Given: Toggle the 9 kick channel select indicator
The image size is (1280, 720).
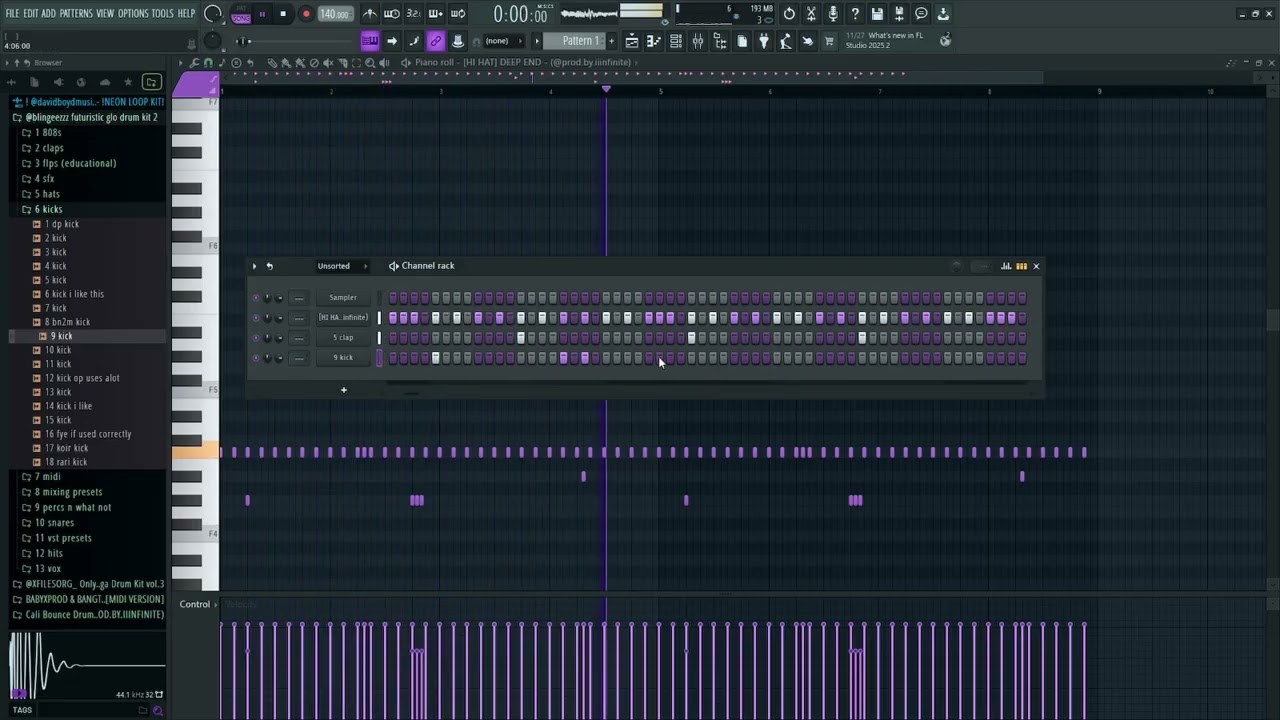Looking at the screenshot, I should pyautogui.click(x=379, y=358).
